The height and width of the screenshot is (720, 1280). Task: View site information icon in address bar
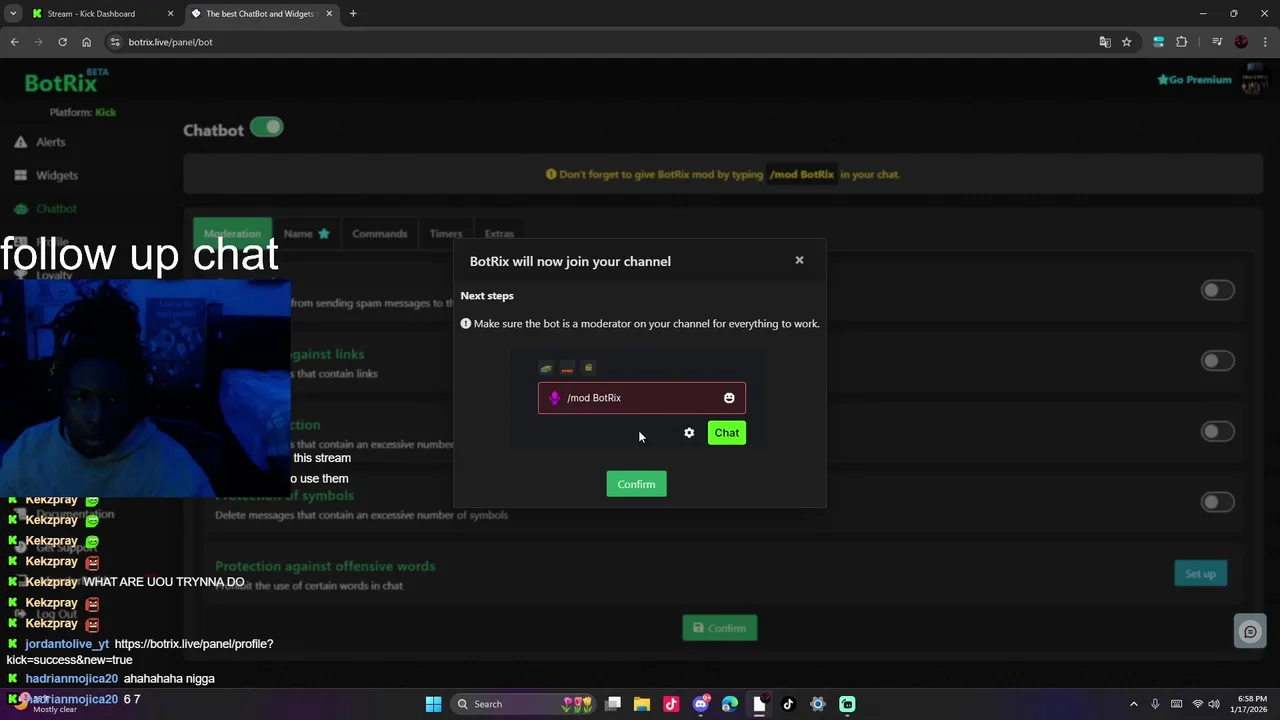click(x=115, y=42)
